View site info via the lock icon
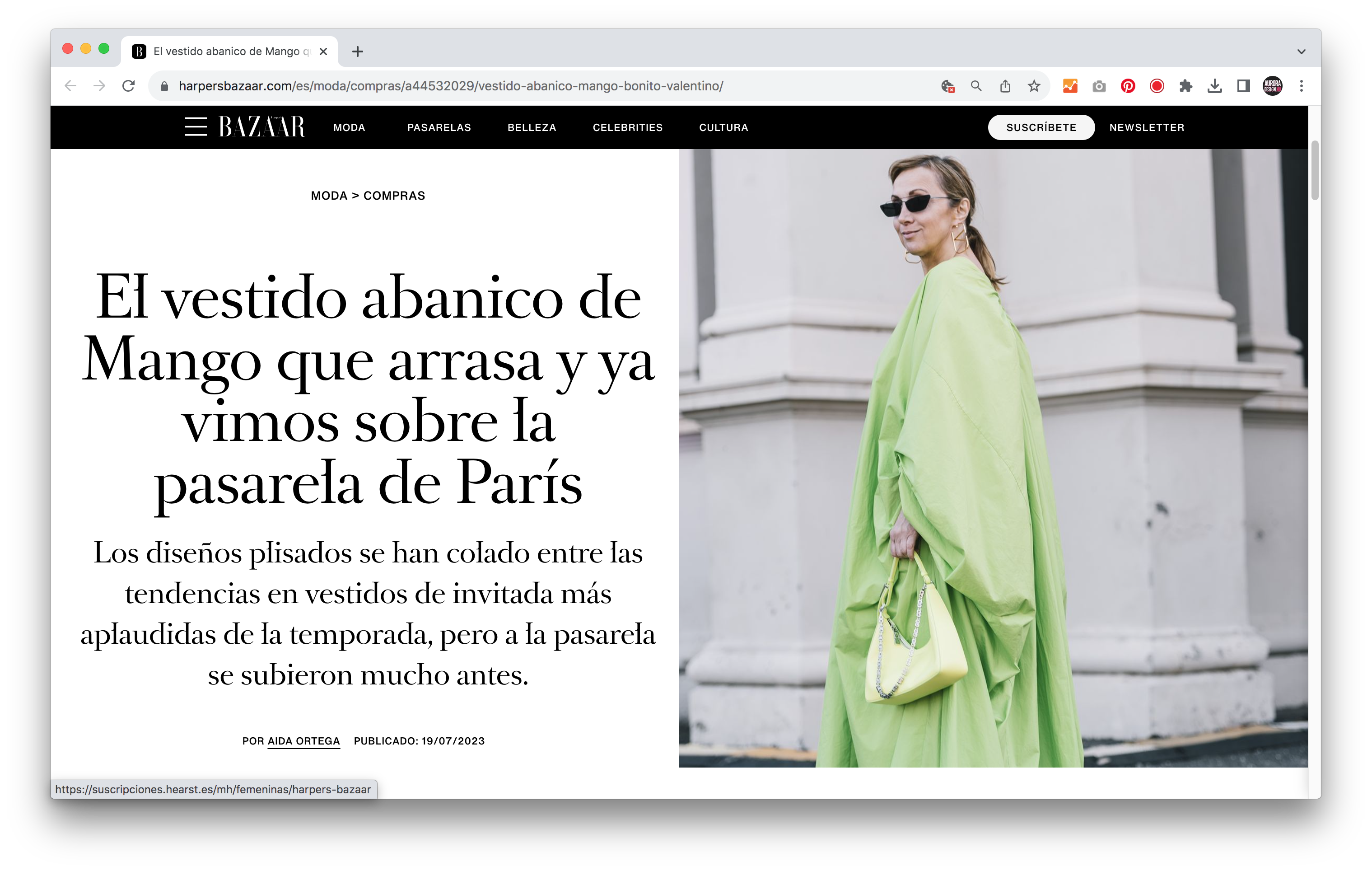Screen dimensions: 1372x871 (x=164, y=86)
